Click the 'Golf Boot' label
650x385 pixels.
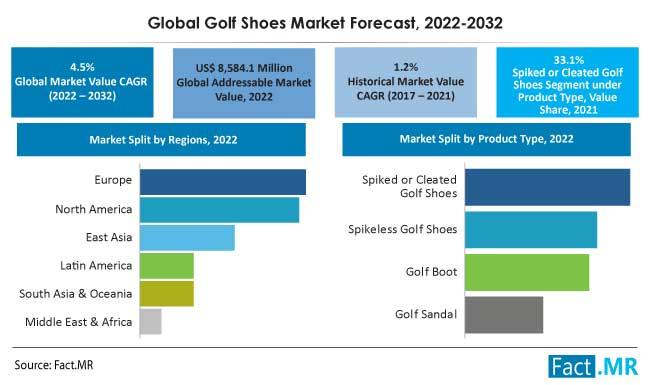(432, 272)
